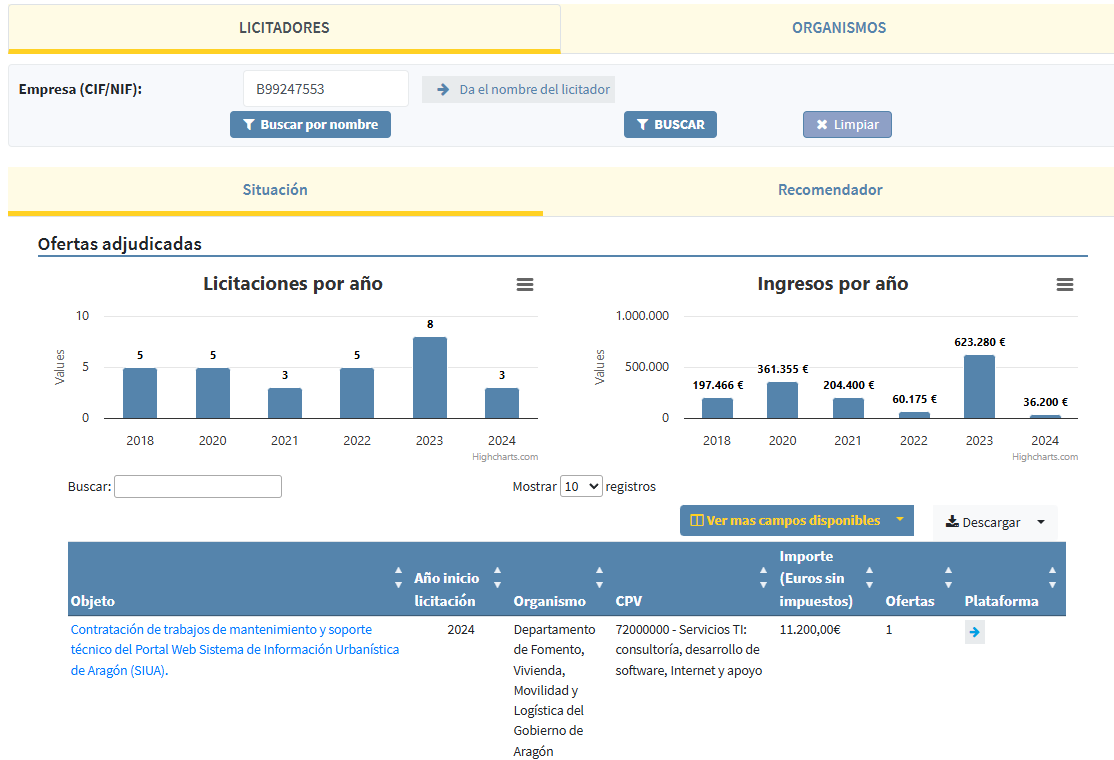Click the Departamento de Fomento organism cell

554,690
